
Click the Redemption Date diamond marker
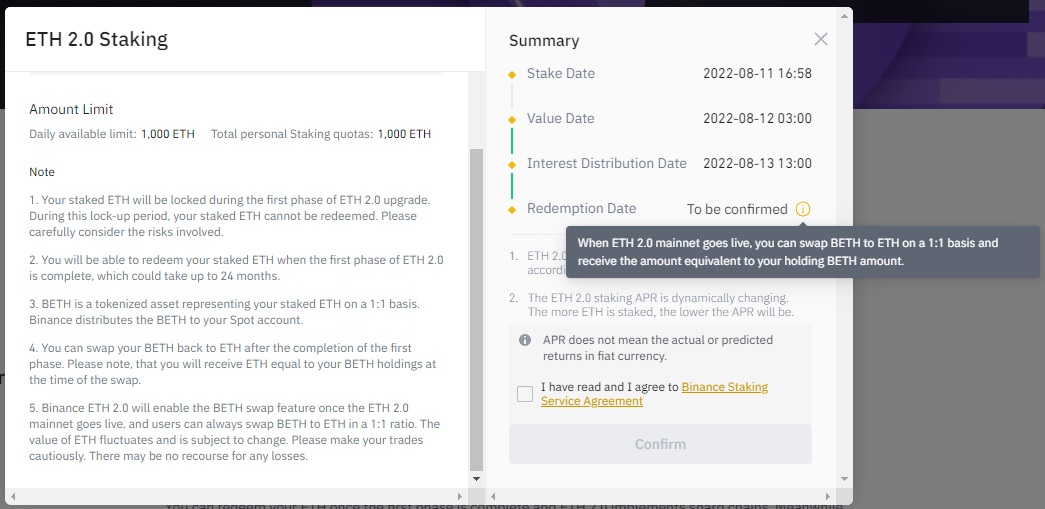click(x=512, y=209)
